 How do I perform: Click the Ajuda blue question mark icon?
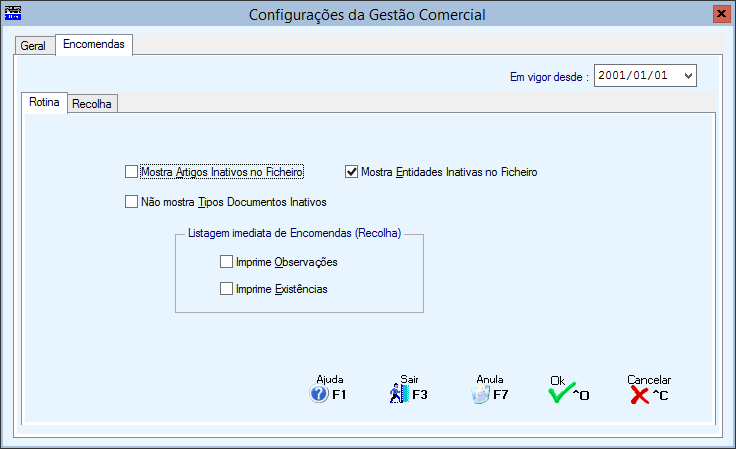point(319,394)
